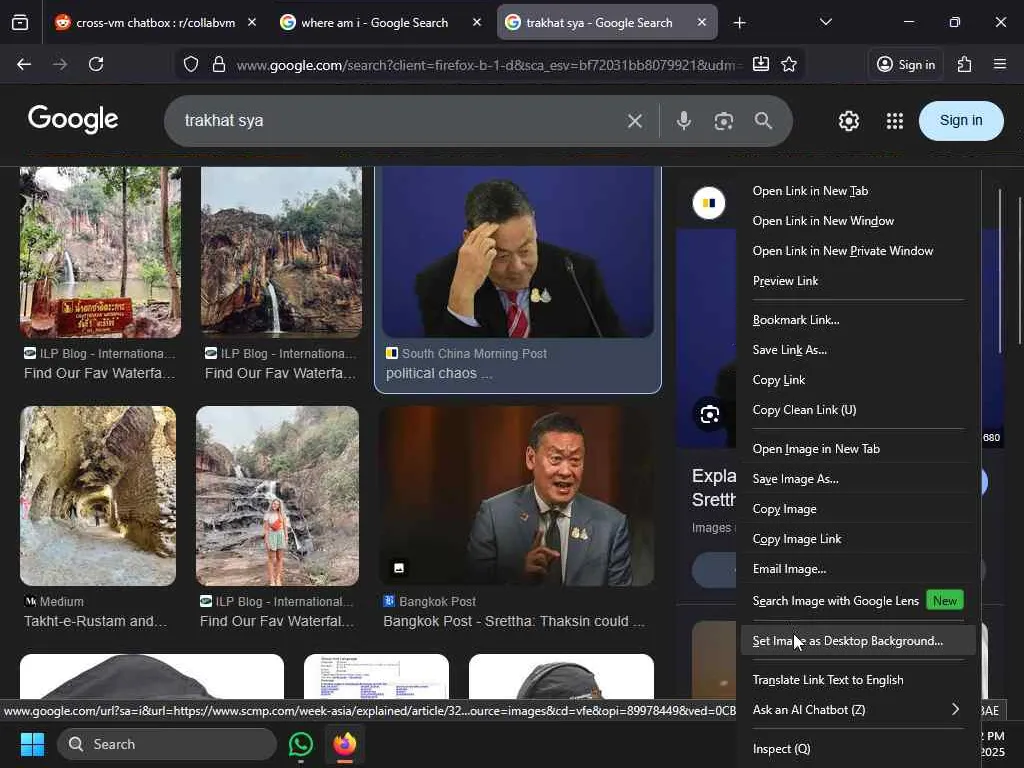
Task: Choose Open Link in New Tab
Action: (856, 191)
